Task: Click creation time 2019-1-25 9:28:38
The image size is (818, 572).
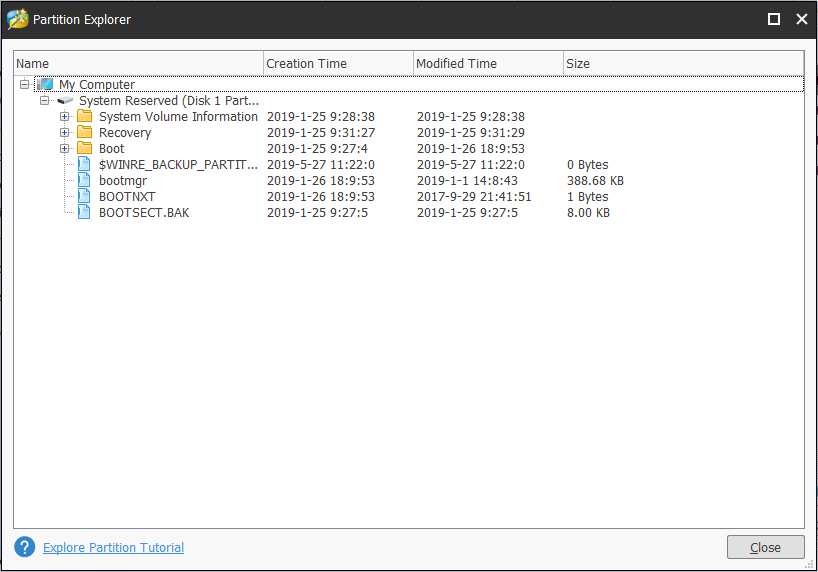Action: tap(321, 116)
